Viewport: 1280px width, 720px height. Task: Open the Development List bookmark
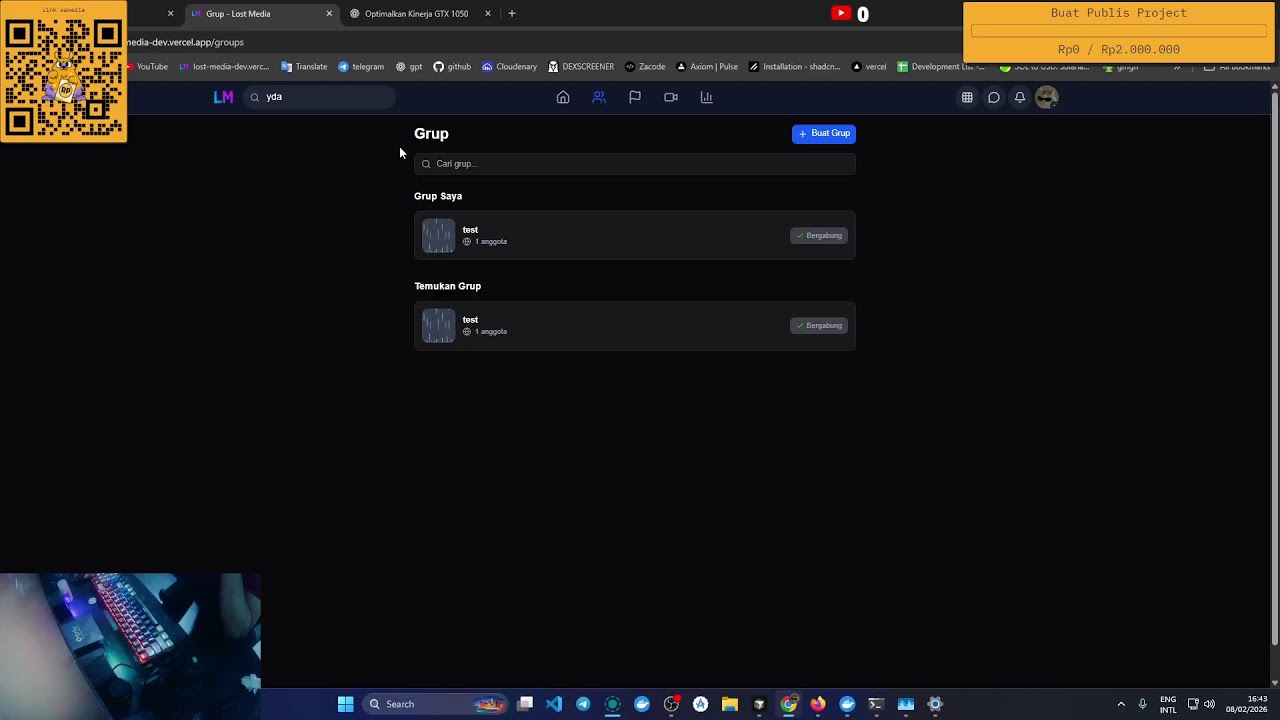click(941, 67)
